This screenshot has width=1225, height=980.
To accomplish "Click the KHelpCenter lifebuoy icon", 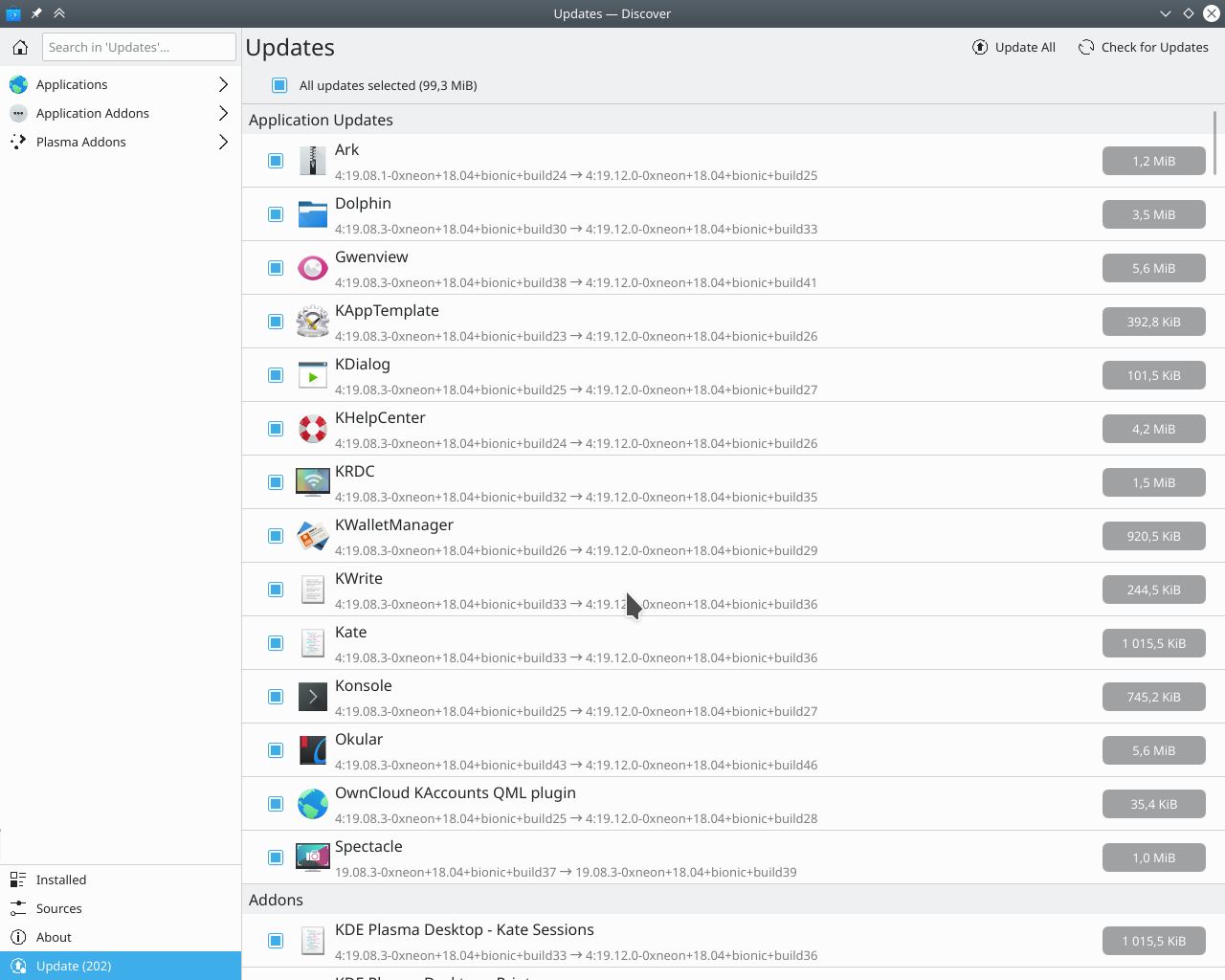I will 313,429.
